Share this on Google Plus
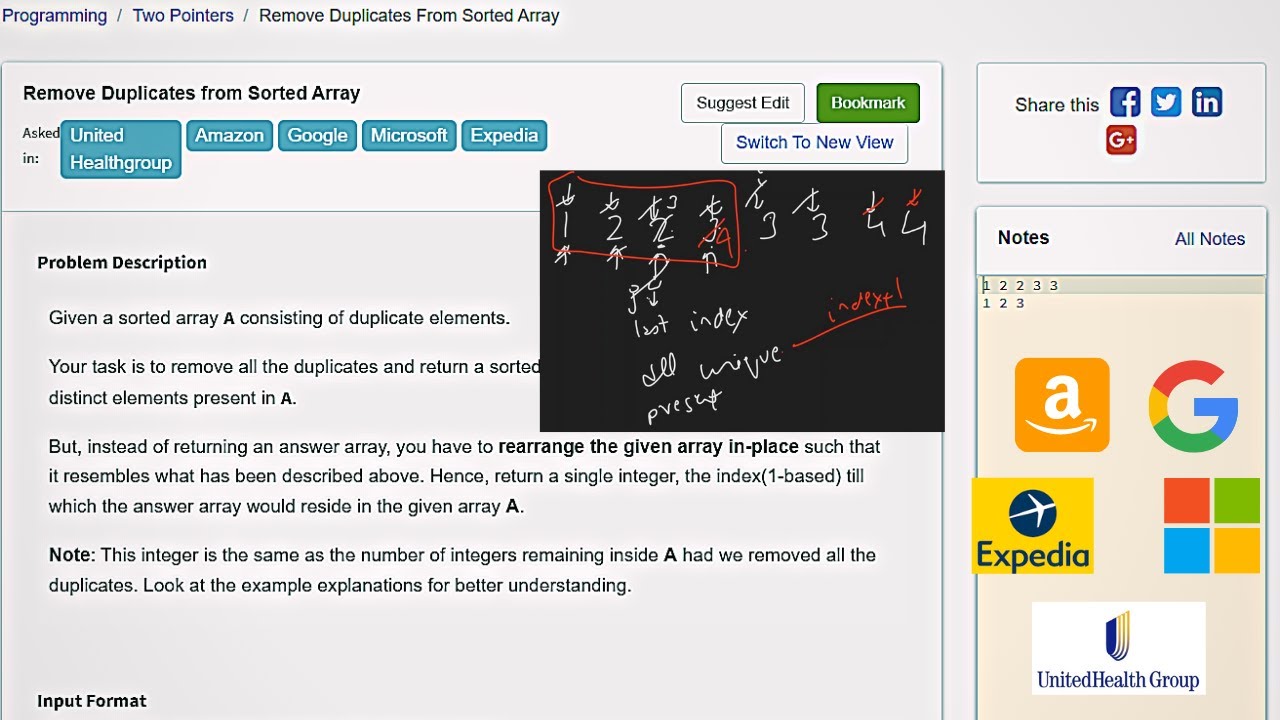This screenshot has width=1280, height=720. (1121, 141)
